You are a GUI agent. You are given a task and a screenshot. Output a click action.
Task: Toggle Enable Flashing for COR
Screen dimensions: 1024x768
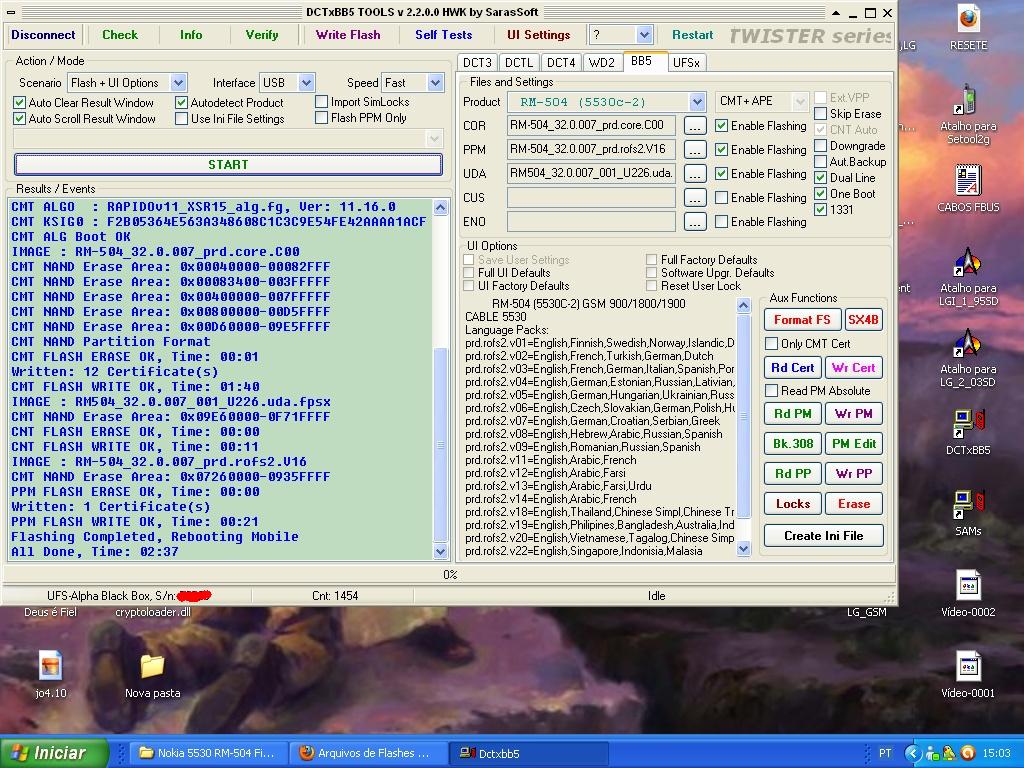point(722,125)
